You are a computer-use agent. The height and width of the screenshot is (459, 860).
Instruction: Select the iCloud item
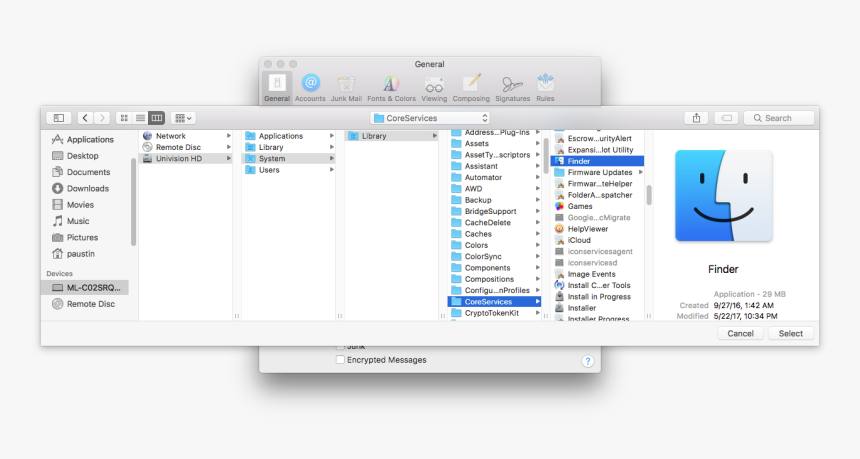(597, 240)
